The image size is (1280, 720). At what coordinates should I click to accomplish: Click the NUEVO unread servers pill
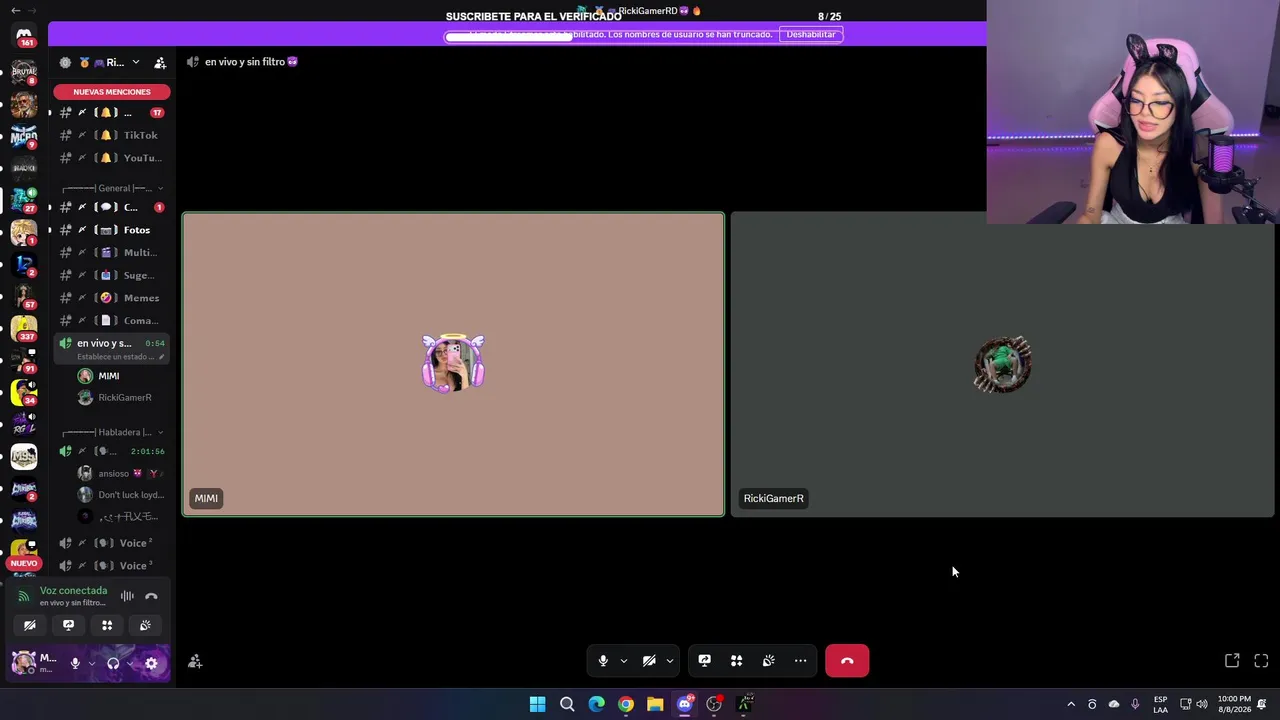[x=24, y=563]
